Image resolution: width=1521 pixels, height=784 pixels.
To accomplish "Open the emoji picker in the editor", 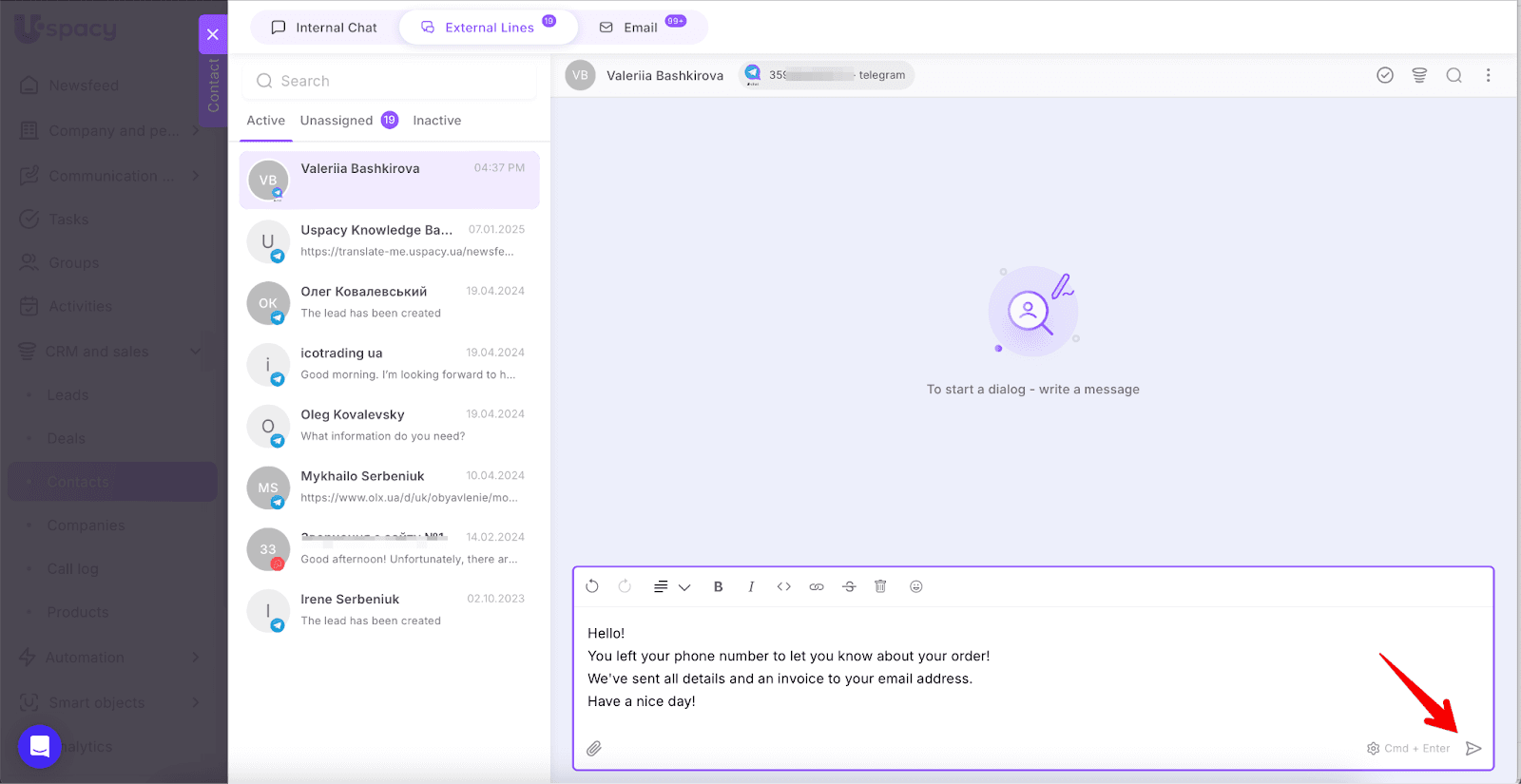I will (x=916, y=586).
